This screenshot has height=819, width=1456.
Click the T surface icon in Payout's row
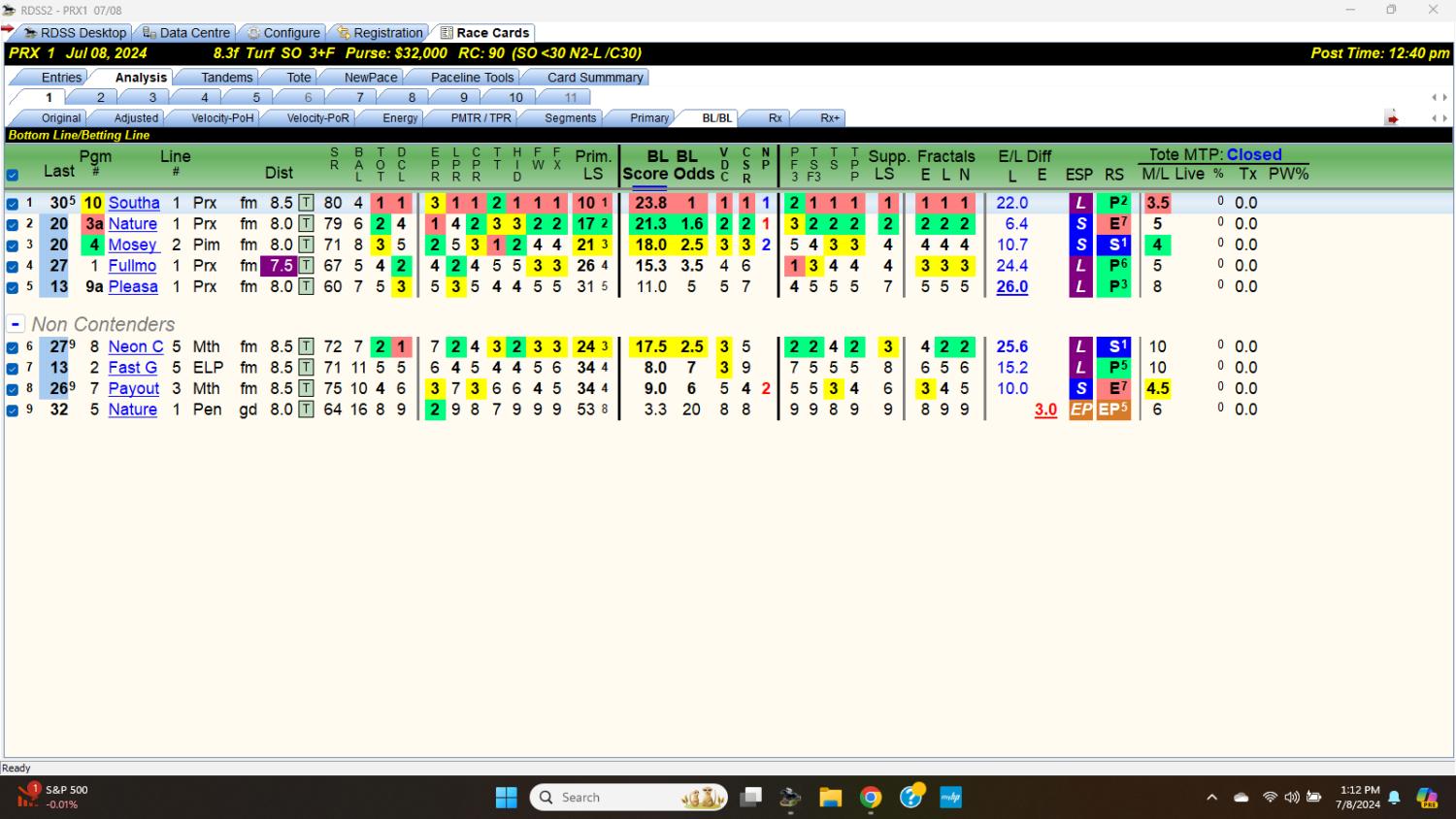[x=306, y=388]
